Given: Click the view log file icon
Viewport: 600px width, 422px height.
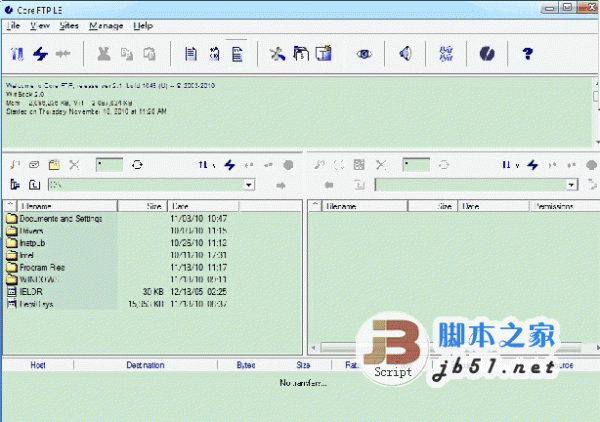Looking at the screenshot, I should point(237,54).
